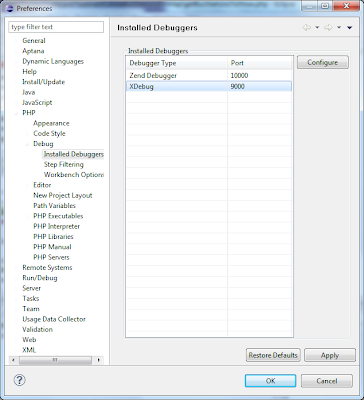This screenshot has height=400, width=364.
Task: Select Installed Debuggers tree item
Action: click(x=74, y=154)
